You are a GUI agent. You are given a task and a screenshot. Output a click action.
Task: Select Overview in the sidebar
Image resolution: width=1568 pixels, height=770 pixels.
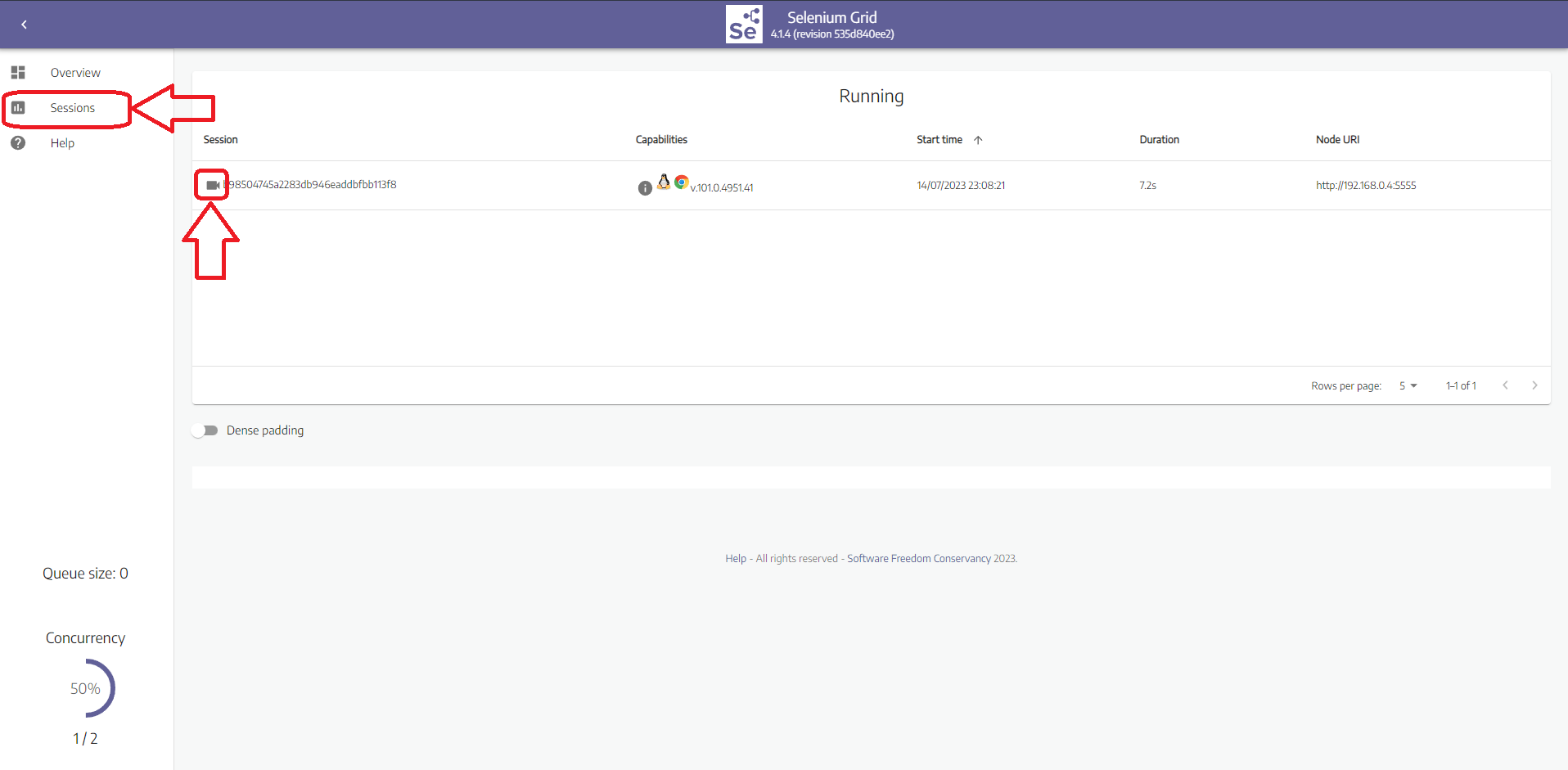pyautogui.click(x=75, y=72)
